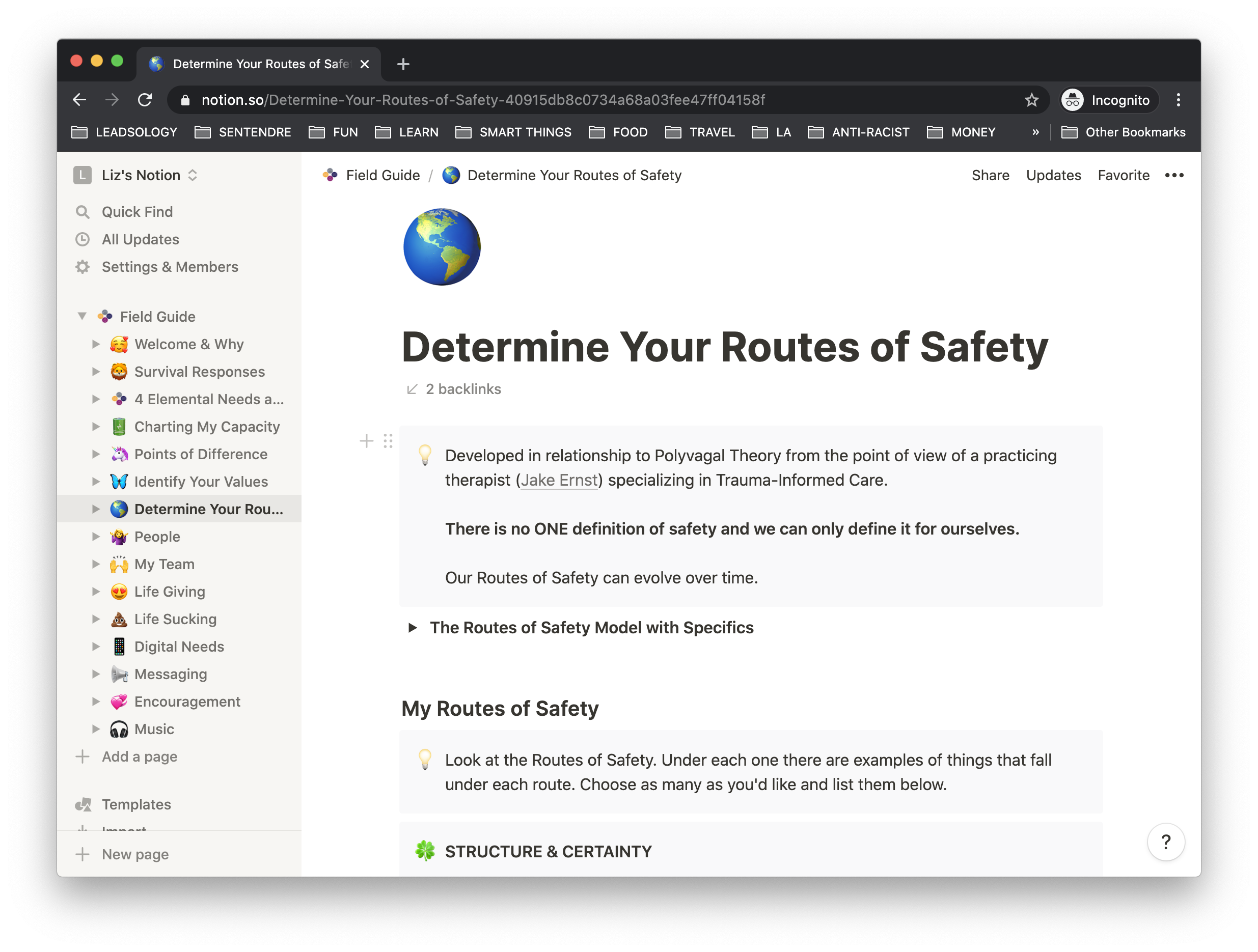Open the three-dot page options menu
The width and height of the screenshot is (1258, 952).
[1174, 175]
